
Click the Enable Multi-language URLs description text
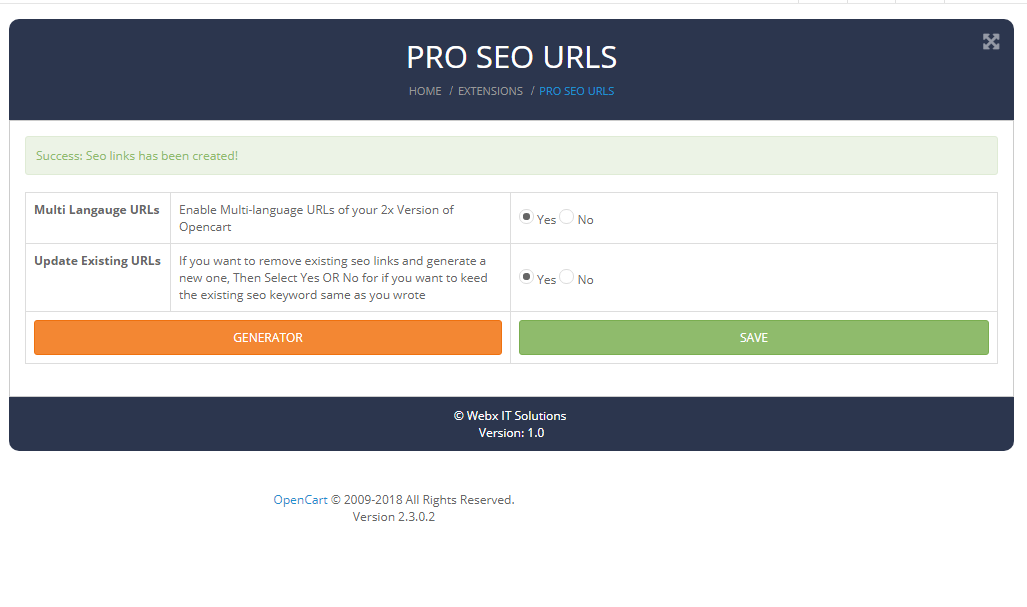coord(316,218)
